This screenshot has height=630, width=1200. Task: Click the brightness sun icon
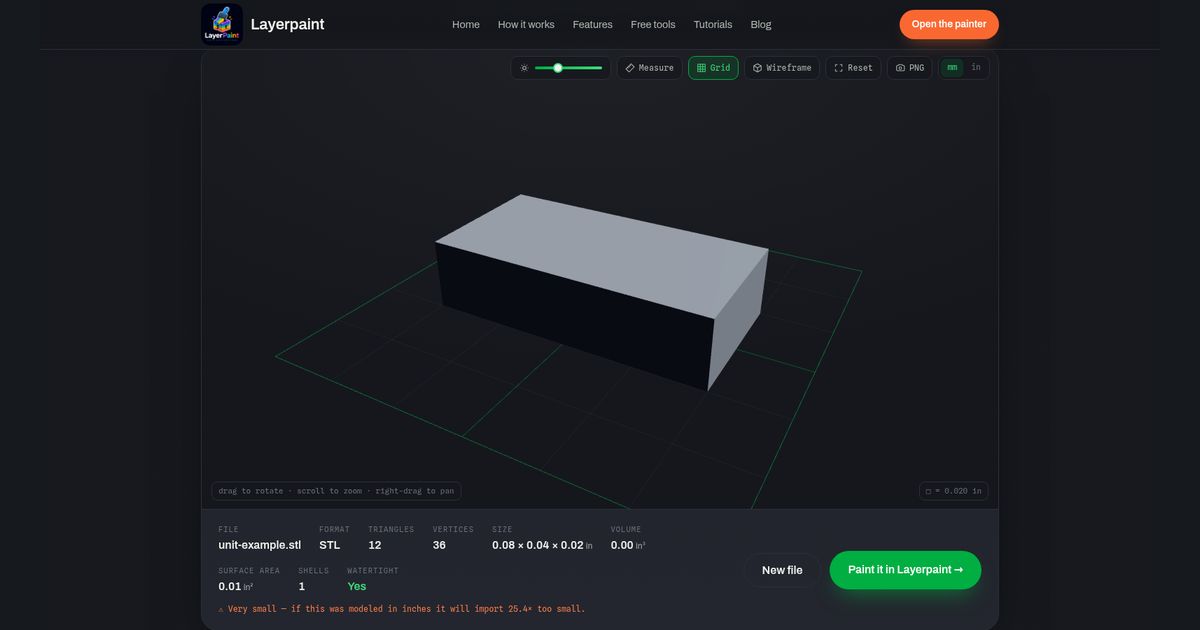(525, 68)
